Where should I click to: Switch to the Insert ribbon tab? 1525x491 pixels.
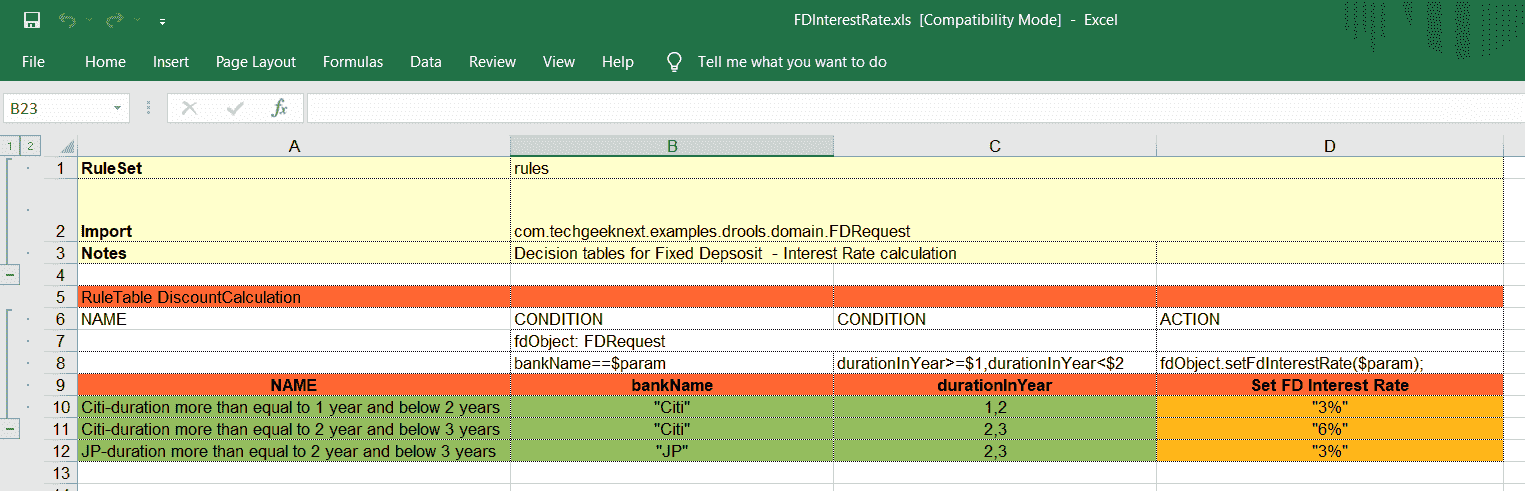pos(171,62)
